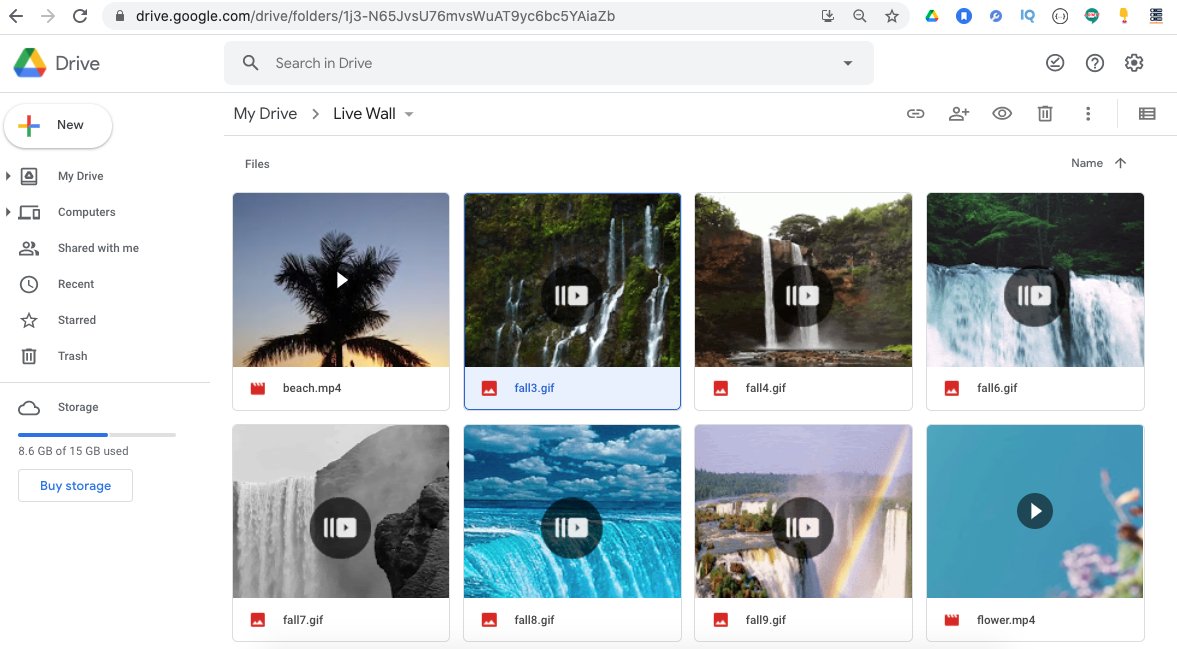Open My Drive in the sidebar
The height and width of the screenshot is (649, 1177).
(80, 176)
